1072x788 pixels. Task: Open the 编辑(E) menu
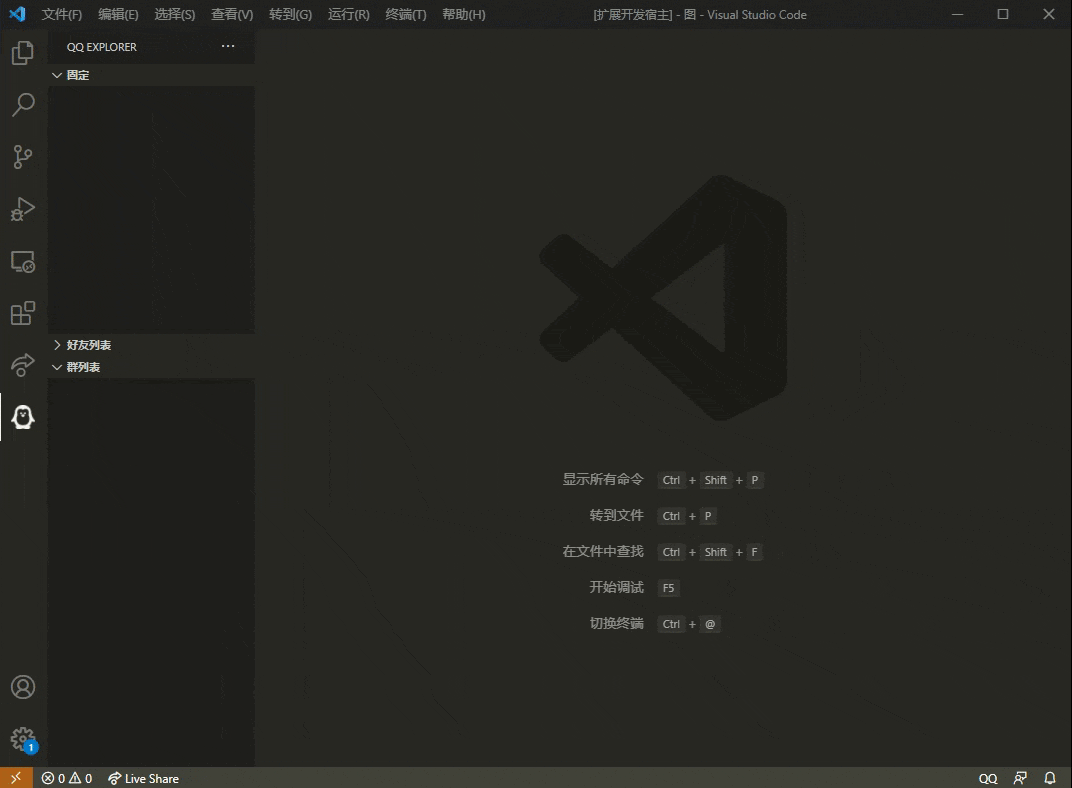click(118, 14)
